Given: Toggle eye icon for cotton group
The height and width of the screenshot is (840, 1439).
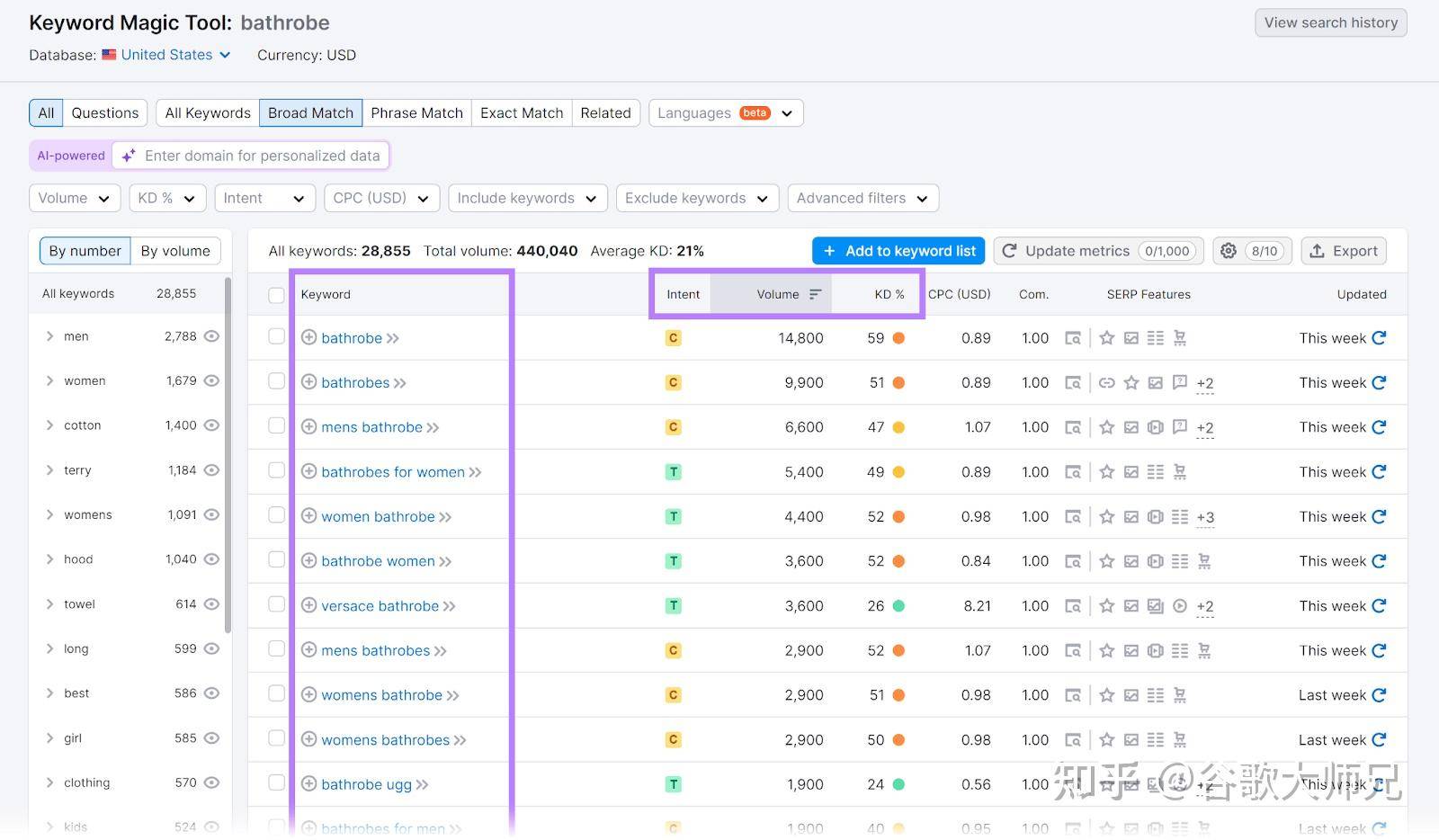Looking at the screenshot, I should (211, 425).
